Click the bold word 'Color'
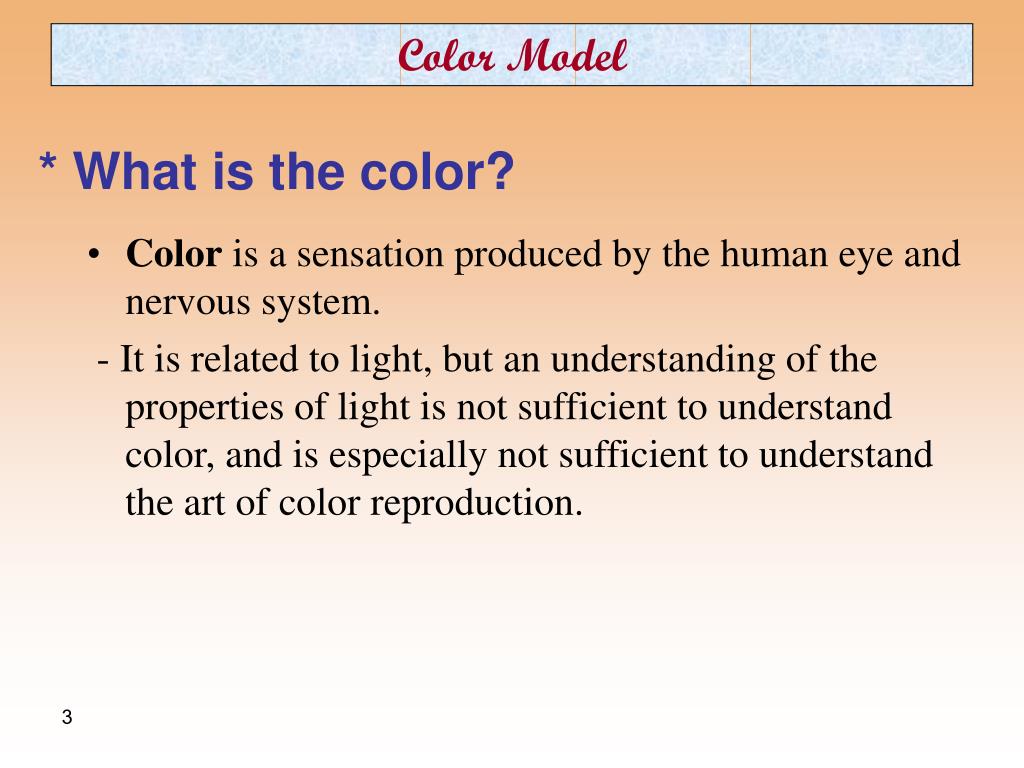1024x768 pixels. coord(174,253)
